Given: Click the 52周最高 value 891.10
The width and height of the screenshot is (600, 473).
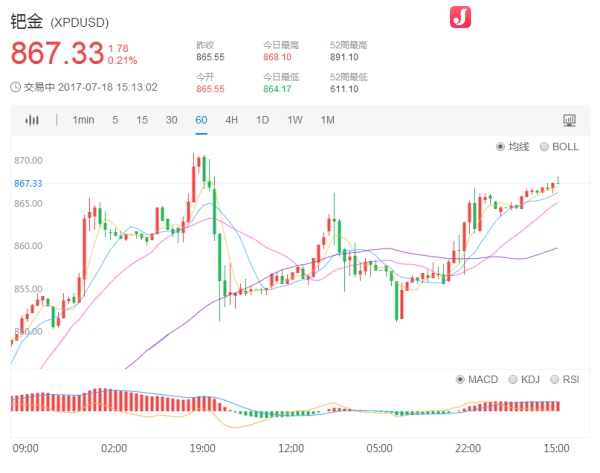Looking at the screenshot, I should [x=344, y=57].
